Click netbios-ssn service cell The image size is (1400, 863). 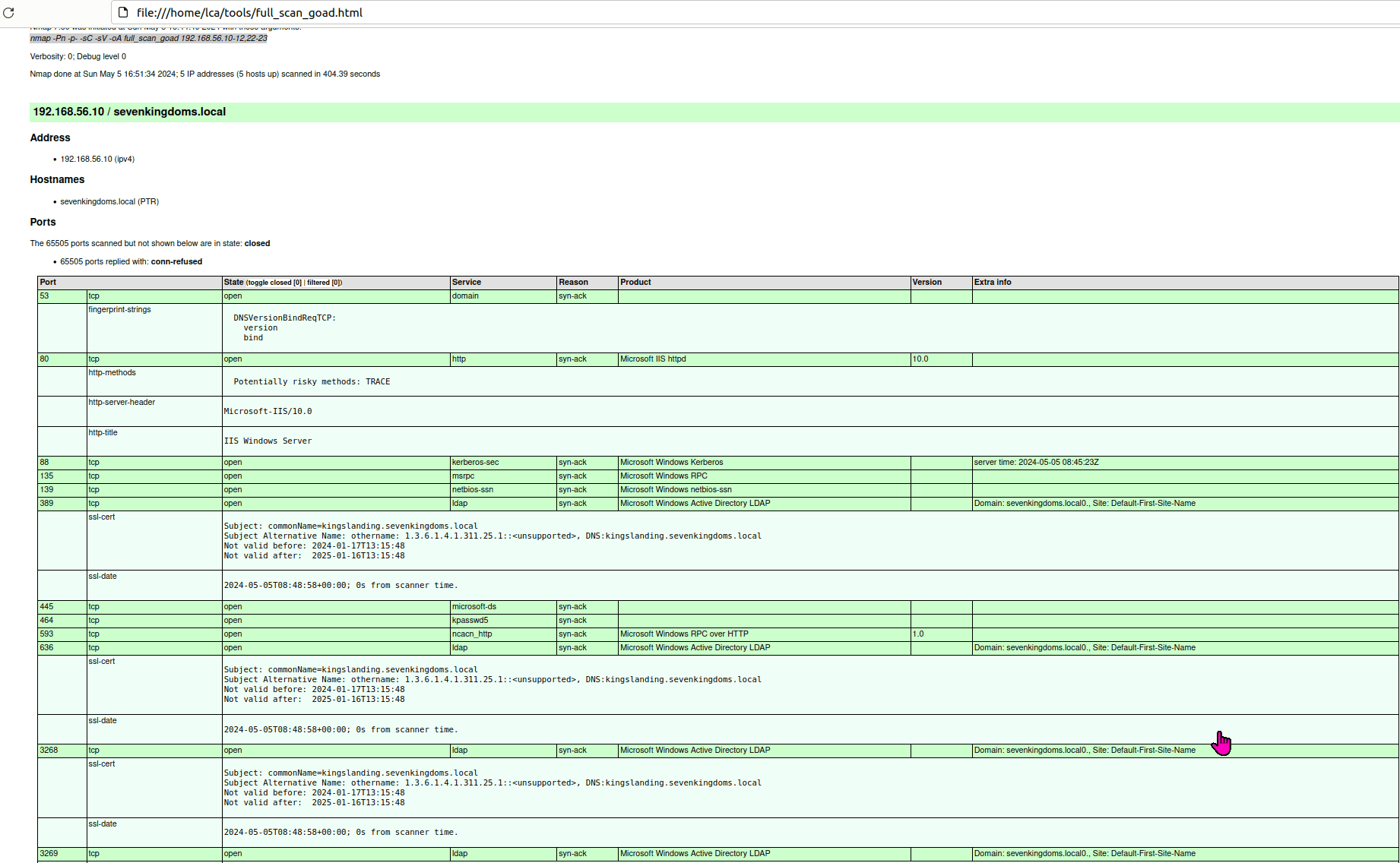click(x=503, y=490)
